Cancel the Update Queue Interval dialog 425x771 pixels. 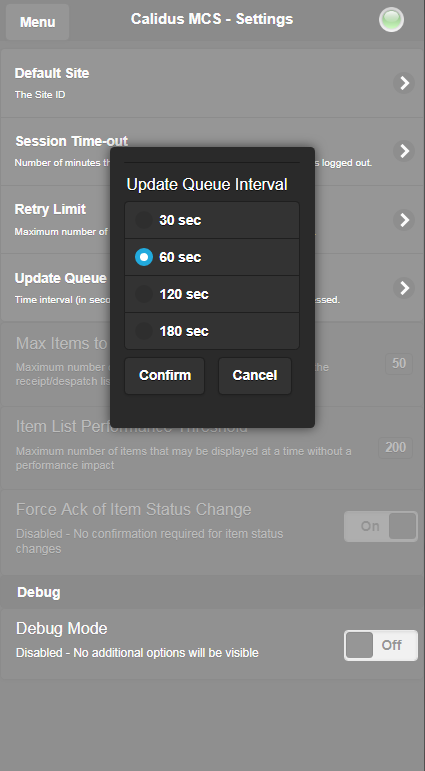(x=255, y=376)
